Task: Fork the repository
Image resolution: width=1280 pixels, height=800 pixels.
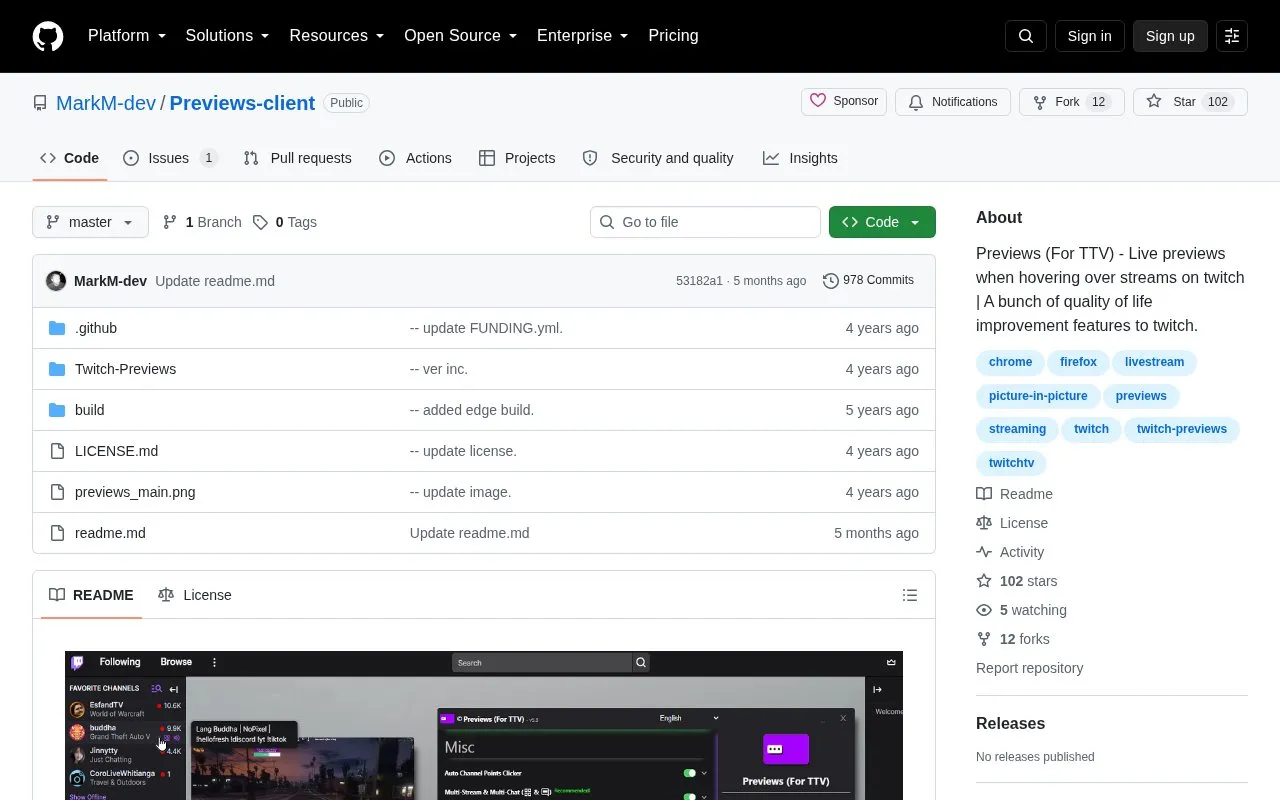Action: click(x=1072, y=102)
